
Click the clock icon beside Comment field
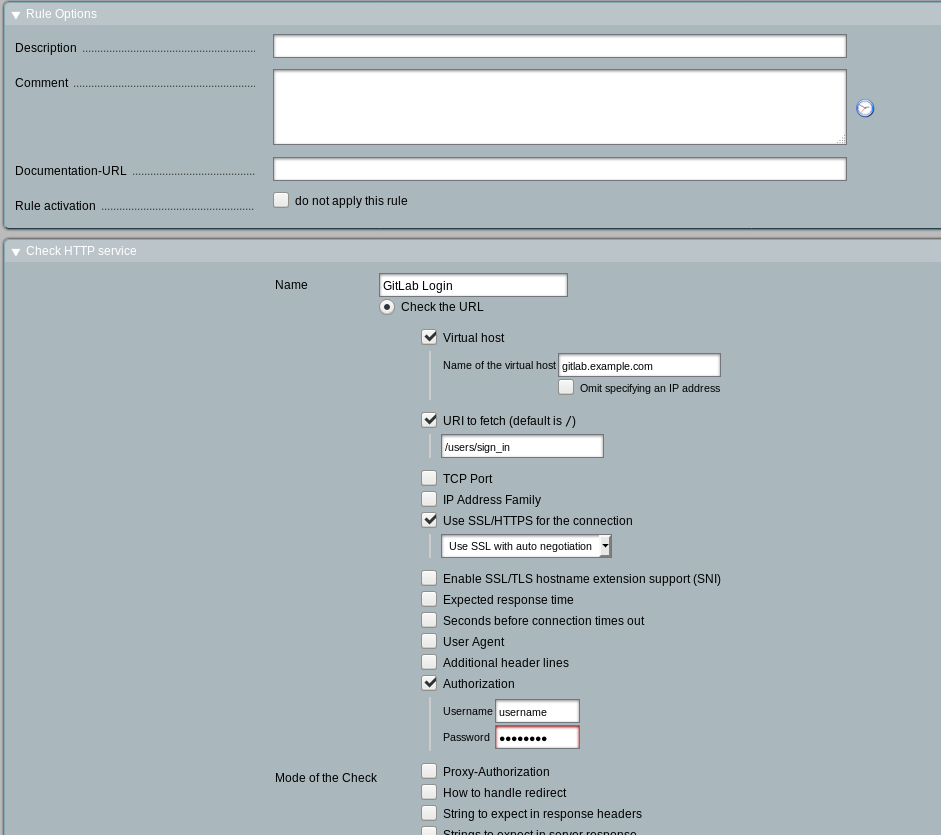865,108
